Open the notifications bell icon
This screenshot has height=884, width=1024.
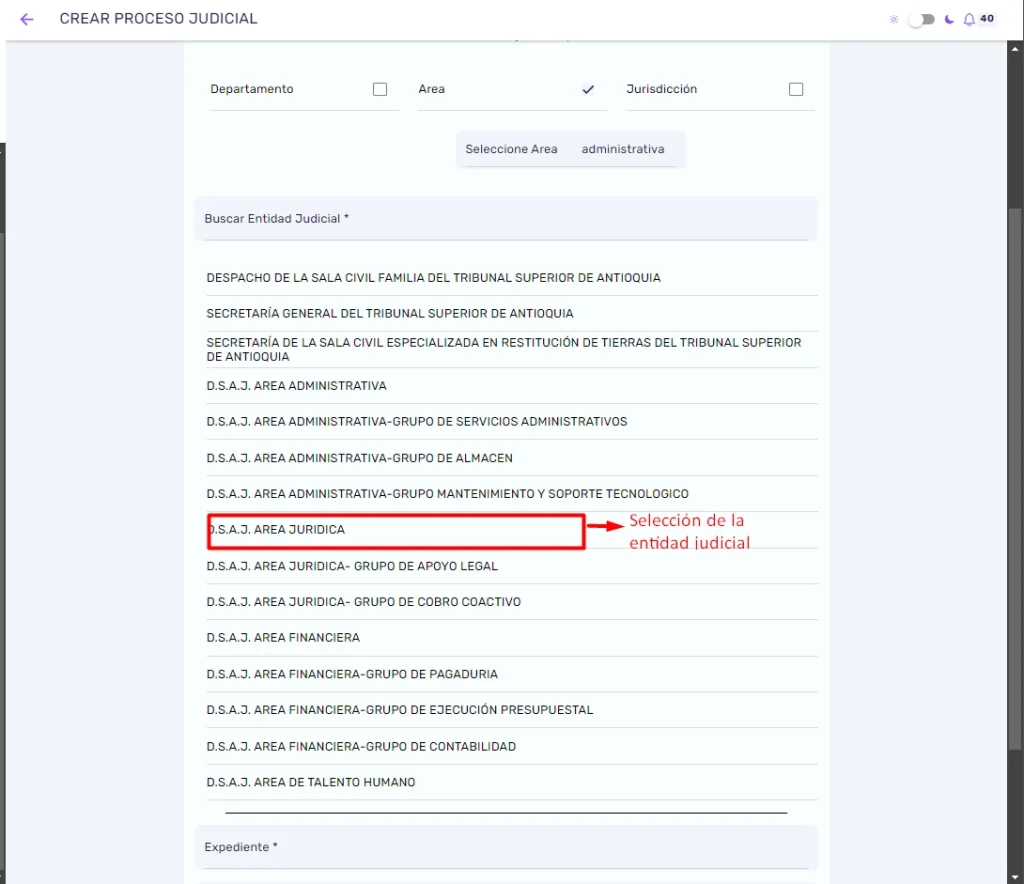click(x=969, y=20)
